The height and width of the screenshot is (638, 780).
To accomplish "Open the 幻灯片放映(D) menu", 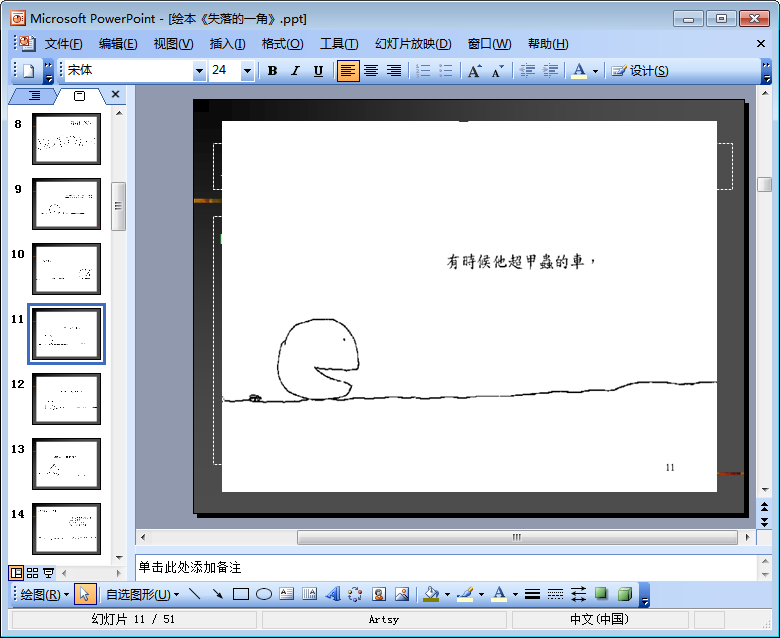I will (413, 44).
